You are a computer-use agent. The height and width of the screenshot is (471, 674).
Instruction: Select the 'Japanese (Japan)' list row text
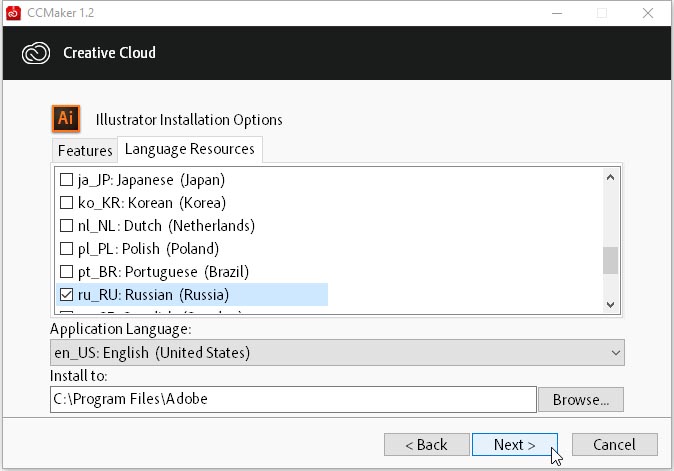coord(151,180)
